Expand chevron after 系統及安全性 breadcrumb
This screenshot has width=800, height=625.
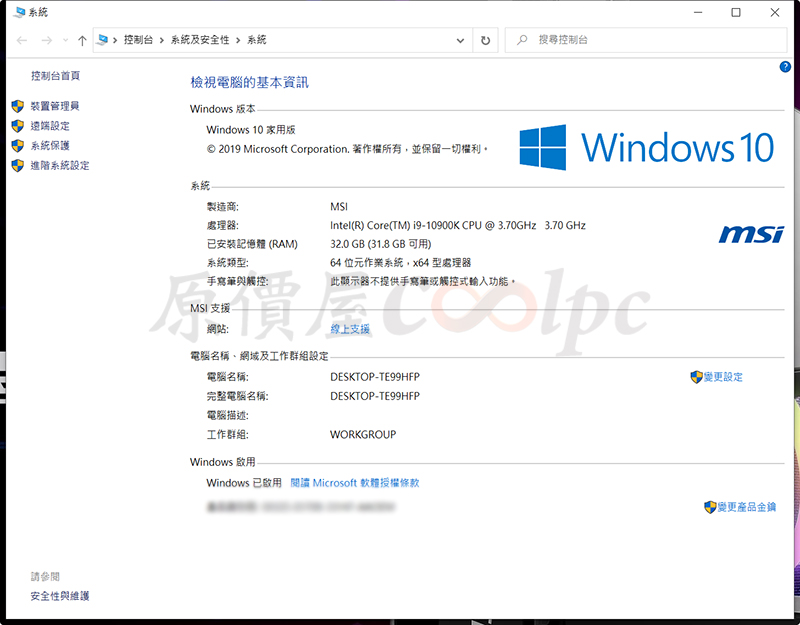coord(238,40)
